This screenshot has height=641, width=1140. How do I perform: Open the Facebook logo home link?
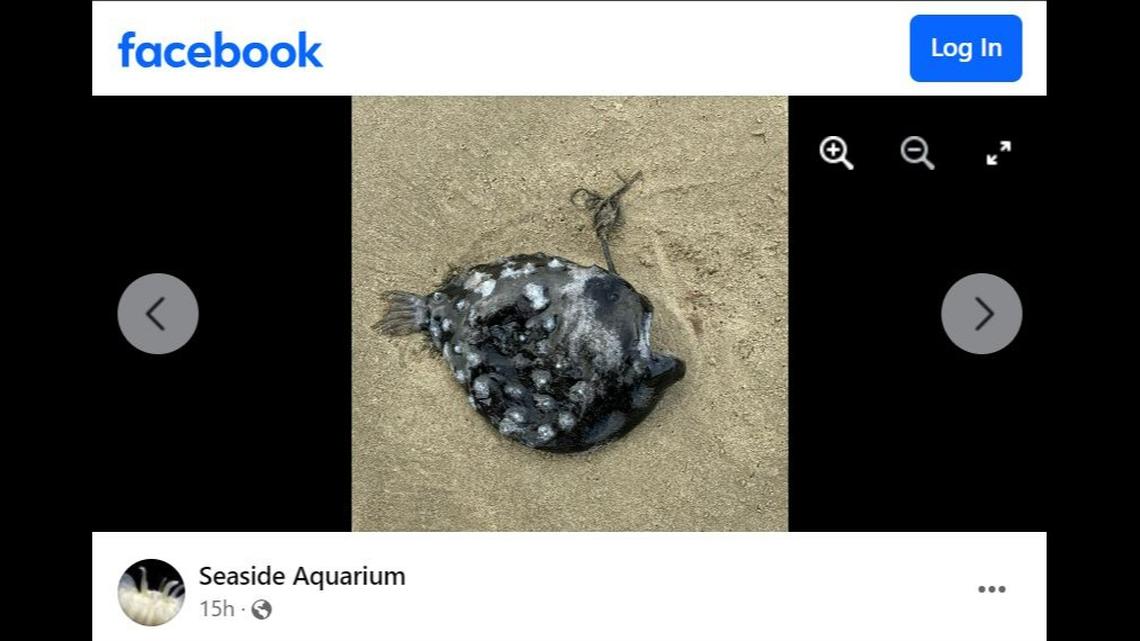pos(220,49)
